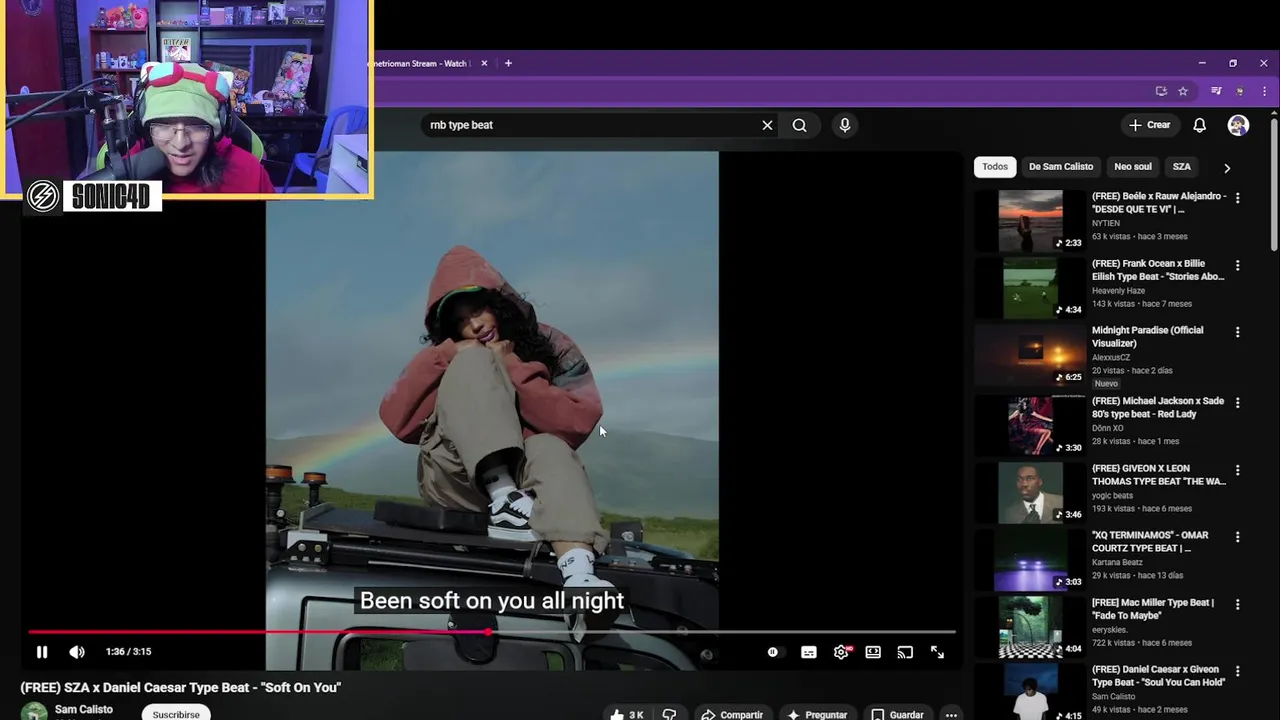Select the 'Neo soul' filter chip
1280x720 pixels.
[x=1133, y=167]
